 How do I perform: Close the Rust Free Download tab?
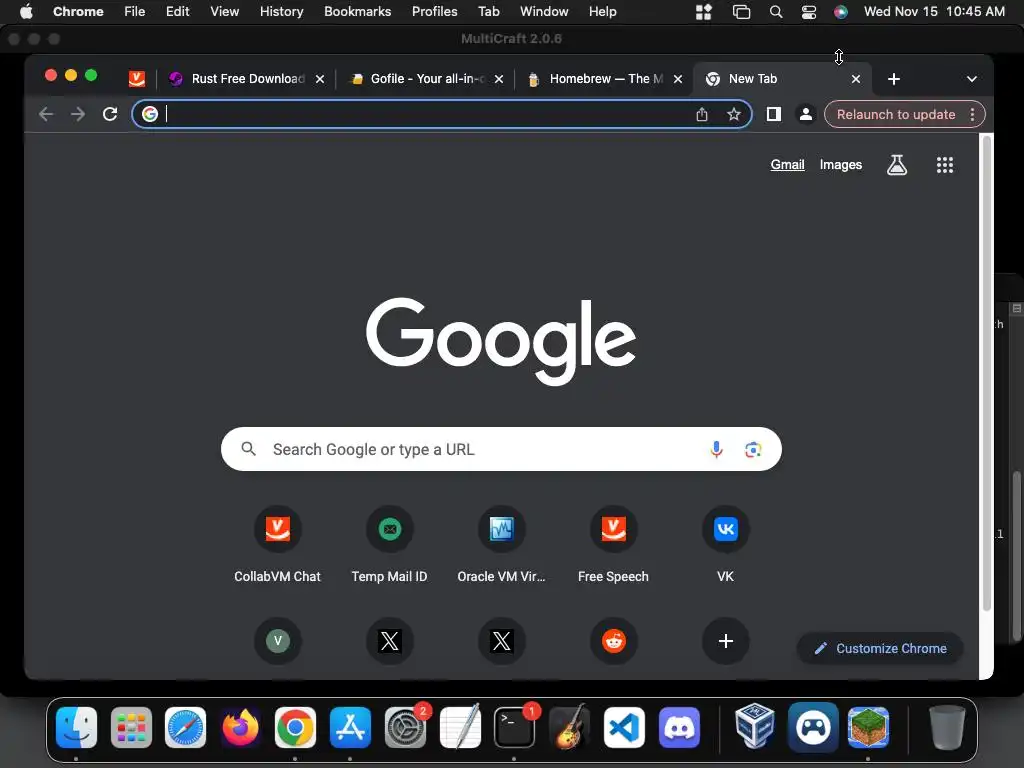(x=320, y=79)
